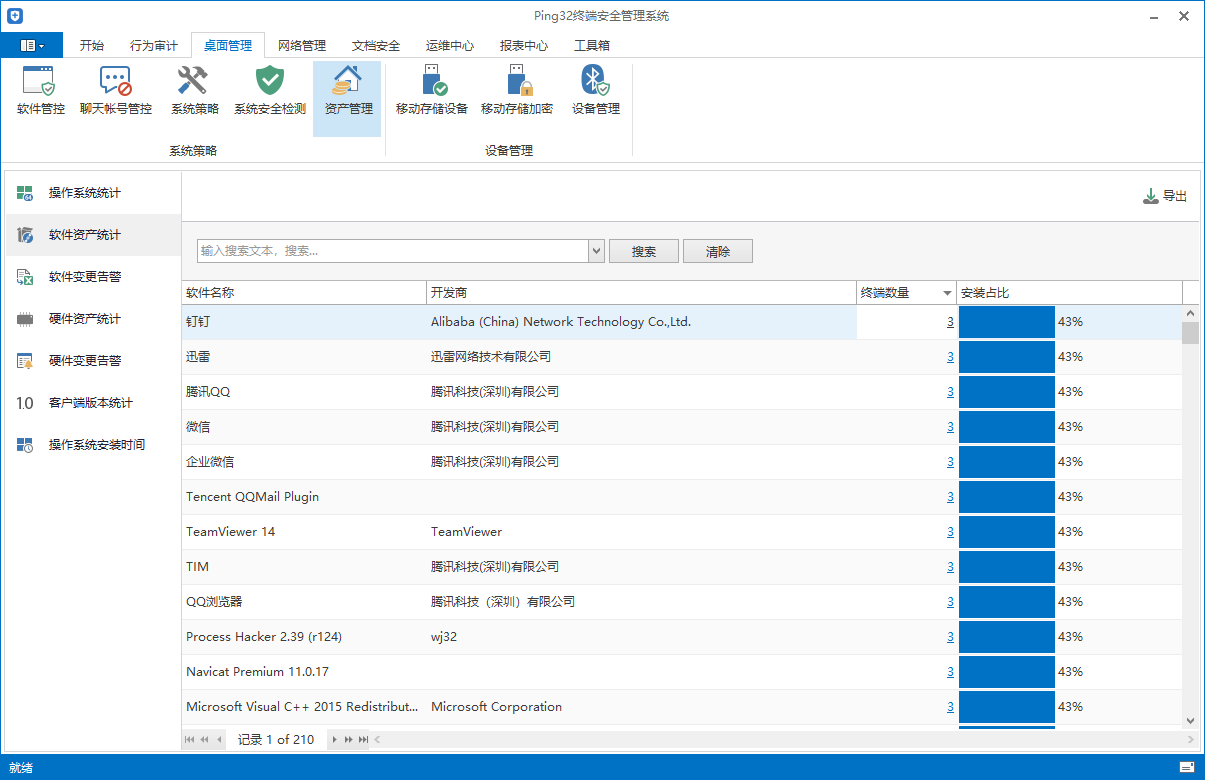Click status bar network icon

(1187, 767)
